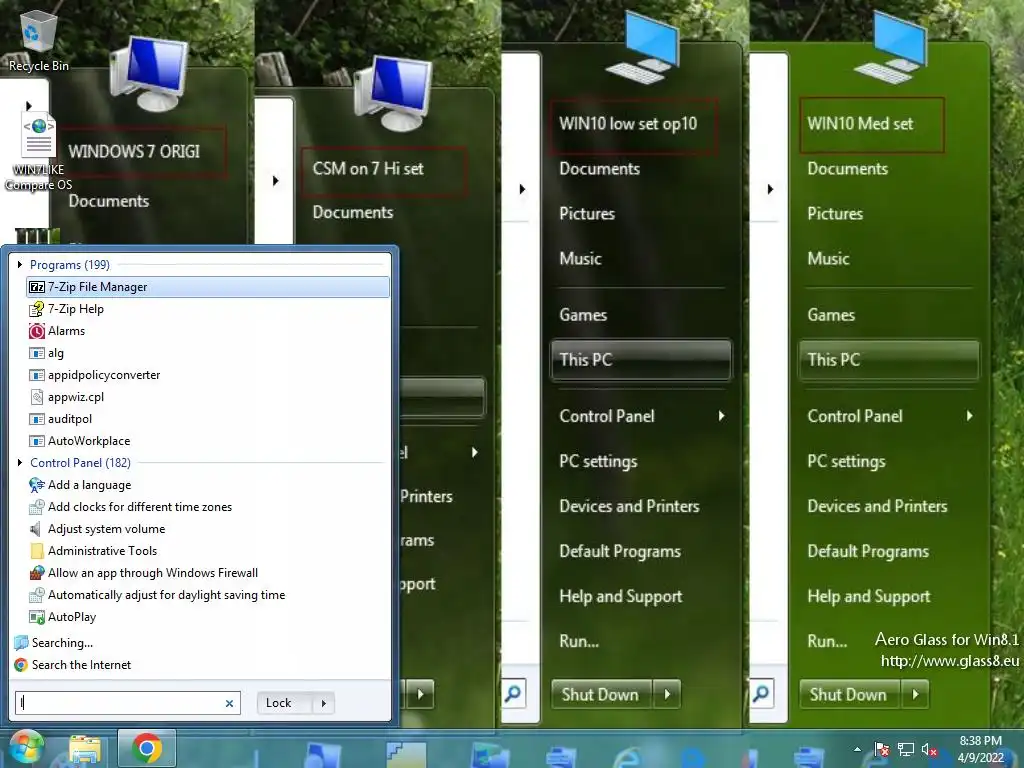Open the Recycle Bin desktop icon
The height and width of the screenshot is (768, 1024).
[x=39, y=38]
